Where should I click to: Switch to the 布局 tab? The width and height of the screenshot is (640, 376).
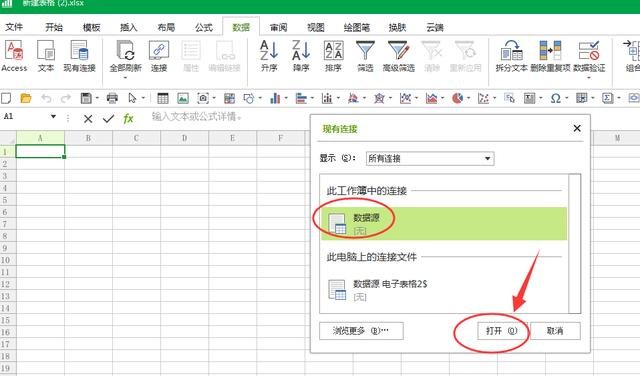166,27
